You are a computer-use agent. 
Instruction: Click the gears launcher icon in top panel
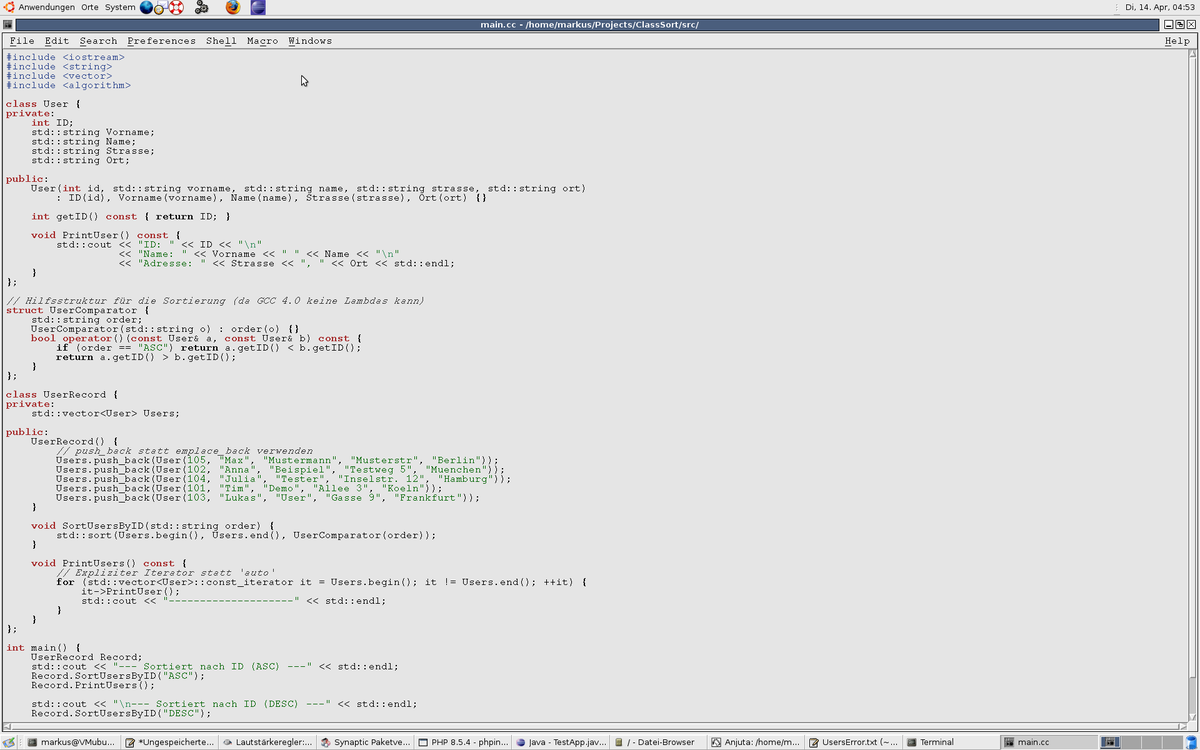pyautogui.click(x=201, y=7)
